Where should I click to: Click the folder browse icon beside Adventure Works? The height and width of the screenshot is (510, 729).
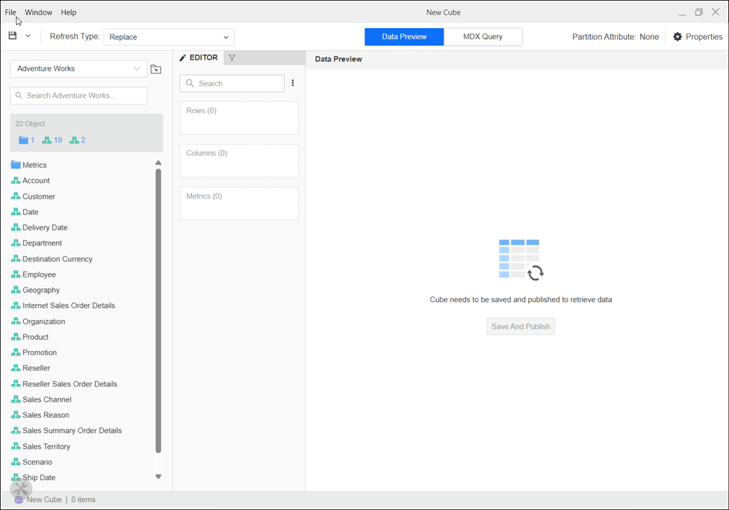156,69
